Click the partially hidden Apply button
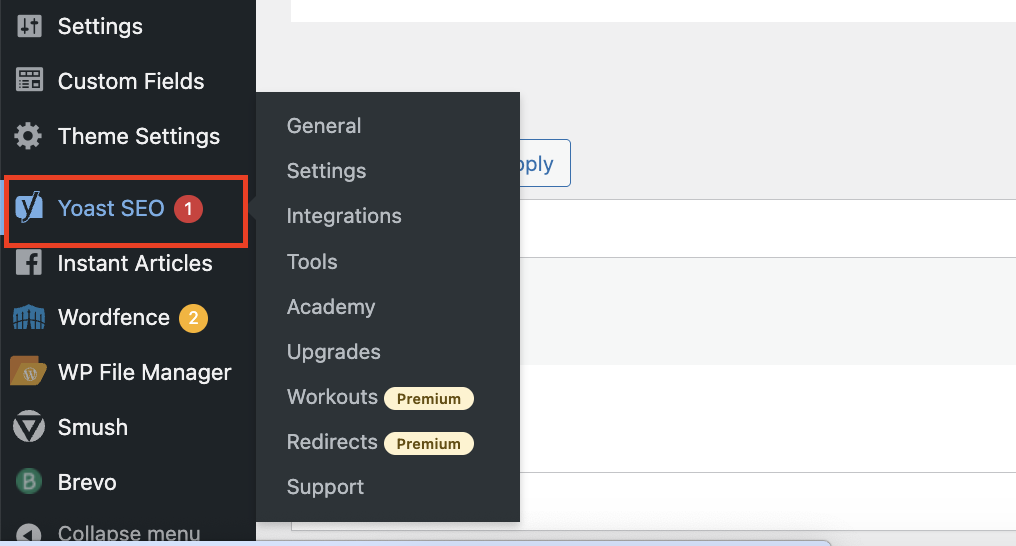1016x546 pixels. [x=545, y=163]
